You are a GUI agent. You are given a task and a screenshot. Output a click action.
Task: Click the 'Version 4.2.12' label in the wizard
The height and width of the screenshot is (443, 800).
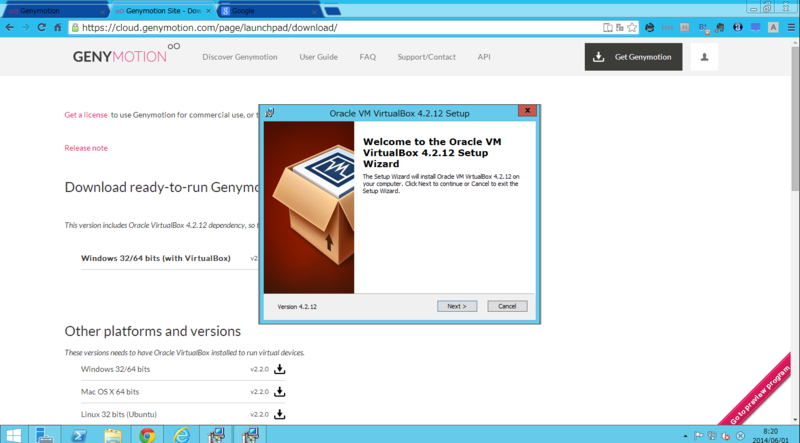pos(297,307)
